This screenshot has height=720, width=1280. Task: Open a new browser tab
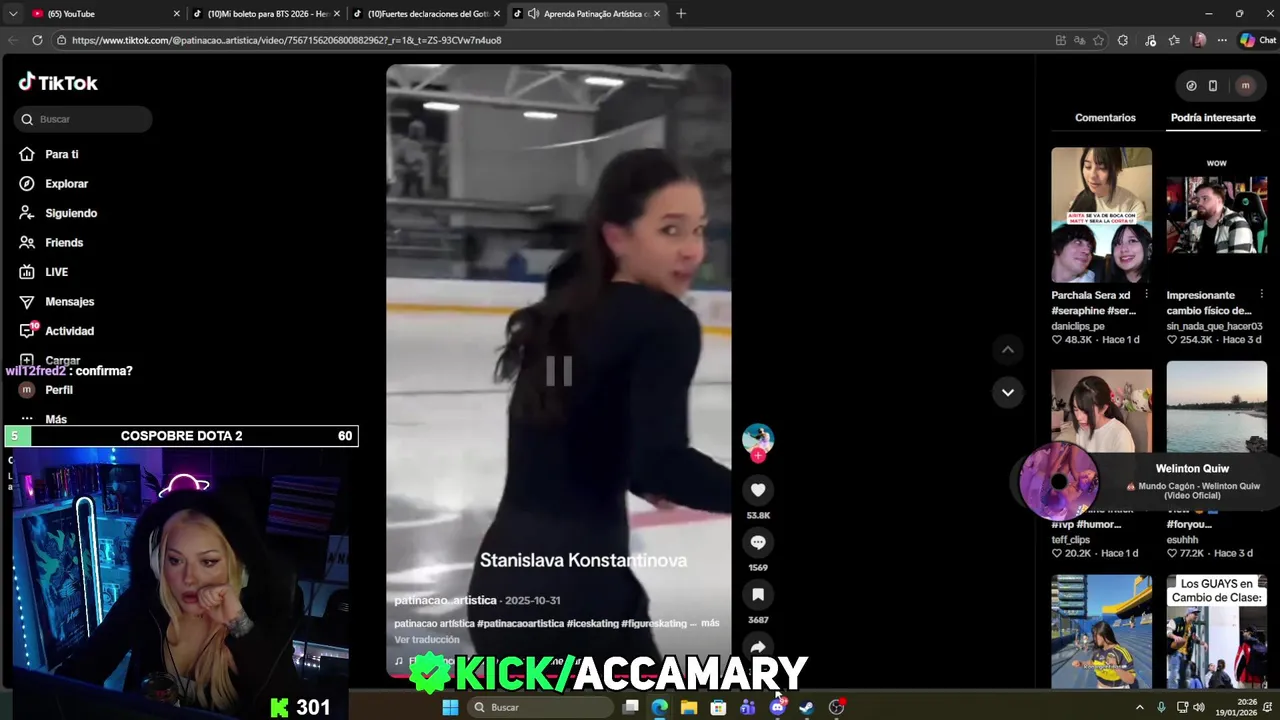[681, 14]
